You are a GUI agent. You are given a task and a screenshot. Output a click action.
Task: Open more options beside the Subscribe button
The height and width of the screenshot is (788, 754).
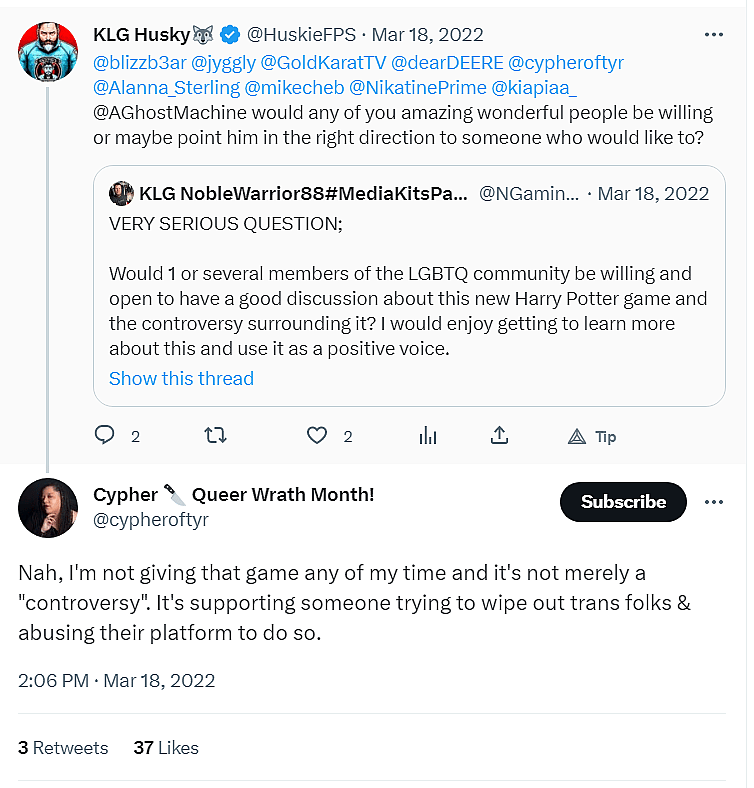(713, 501)
